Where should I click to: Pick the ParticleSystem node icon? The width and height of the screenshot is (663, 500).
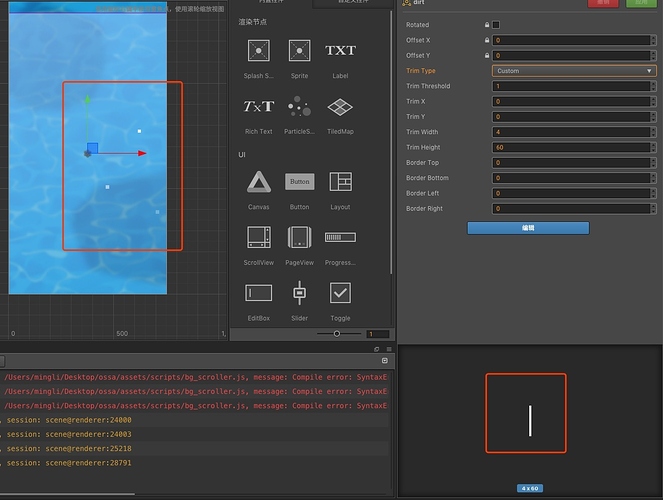[299, 106]
